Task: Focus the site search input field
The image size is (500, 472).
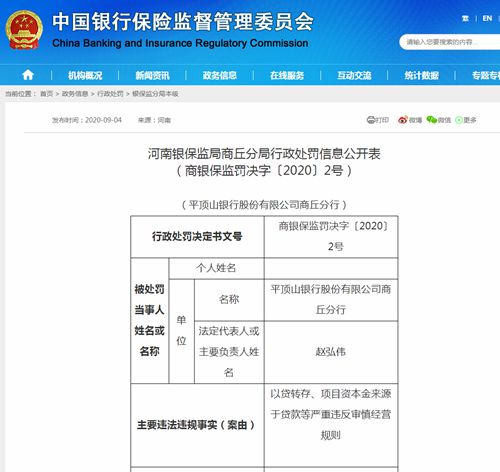Action: [450, 42]
